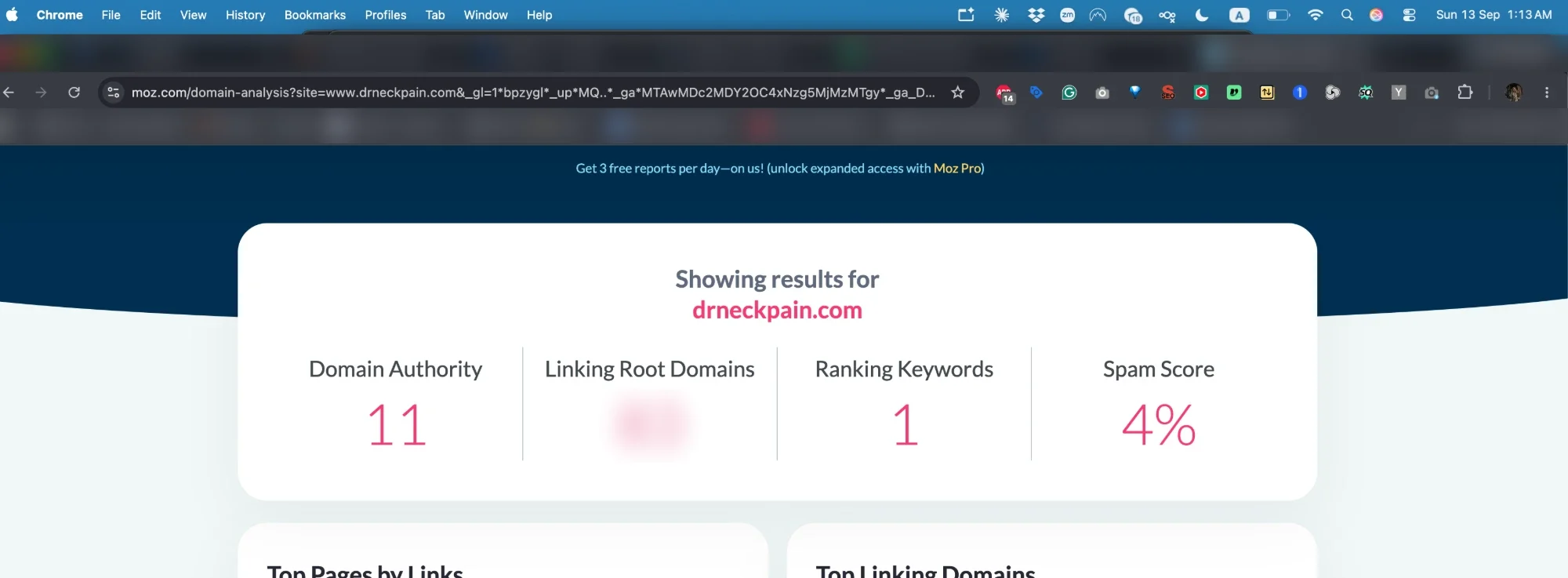
Task: Open the Chrome File menu
Action: 111,15
